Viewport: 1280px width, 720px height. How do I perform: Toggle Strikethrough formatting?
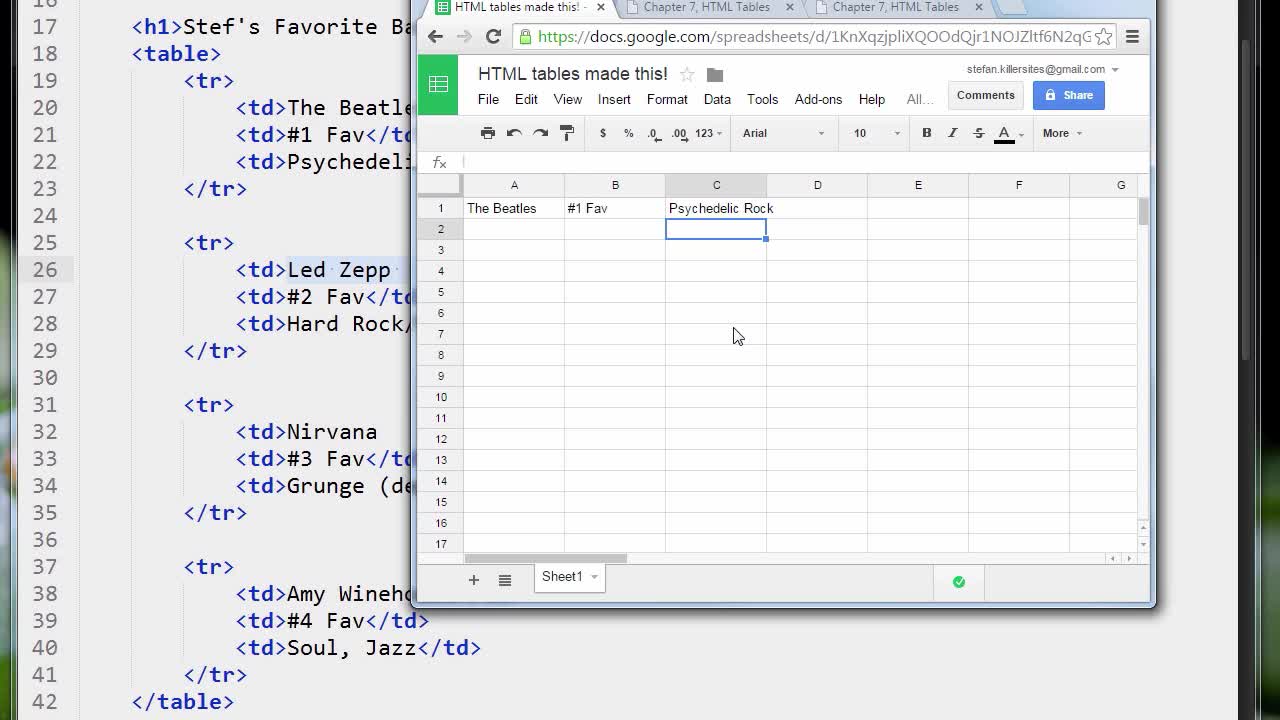point(979,133)
